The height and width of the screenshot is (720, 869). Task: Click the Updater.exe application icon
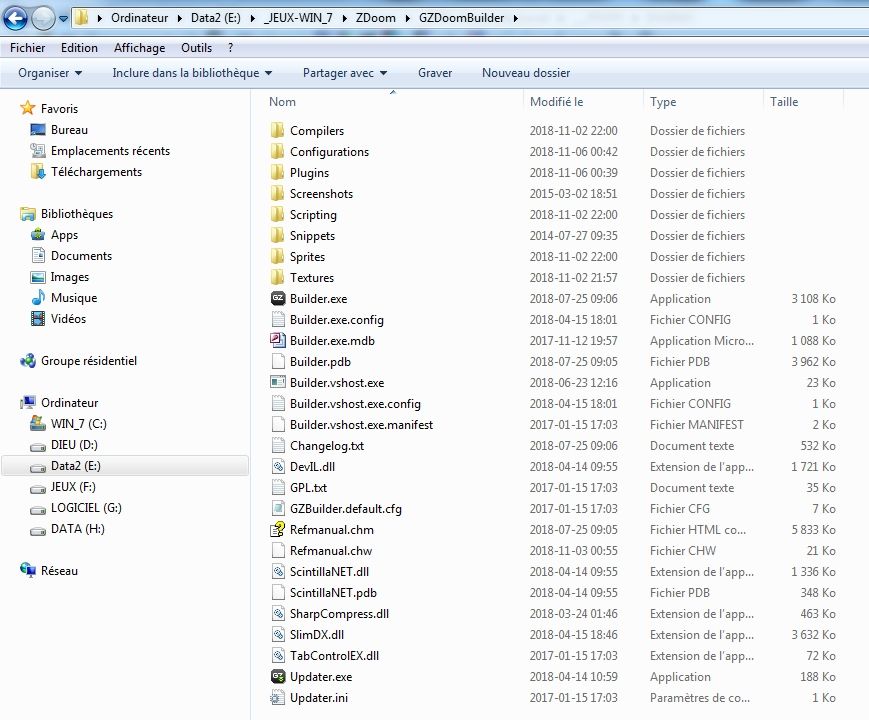[278, 676]
